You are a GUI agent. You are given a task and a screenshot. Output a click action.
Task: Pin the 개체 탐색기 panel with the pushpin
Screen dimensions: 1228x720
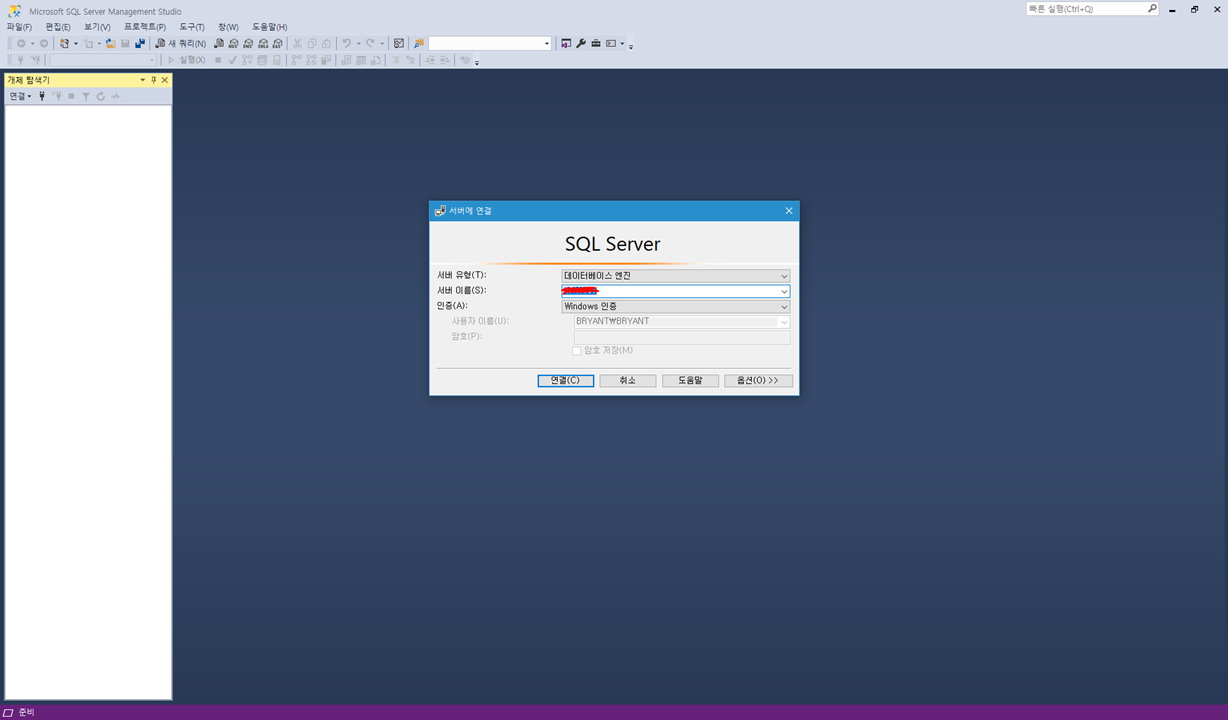click(x=153, y=80)
